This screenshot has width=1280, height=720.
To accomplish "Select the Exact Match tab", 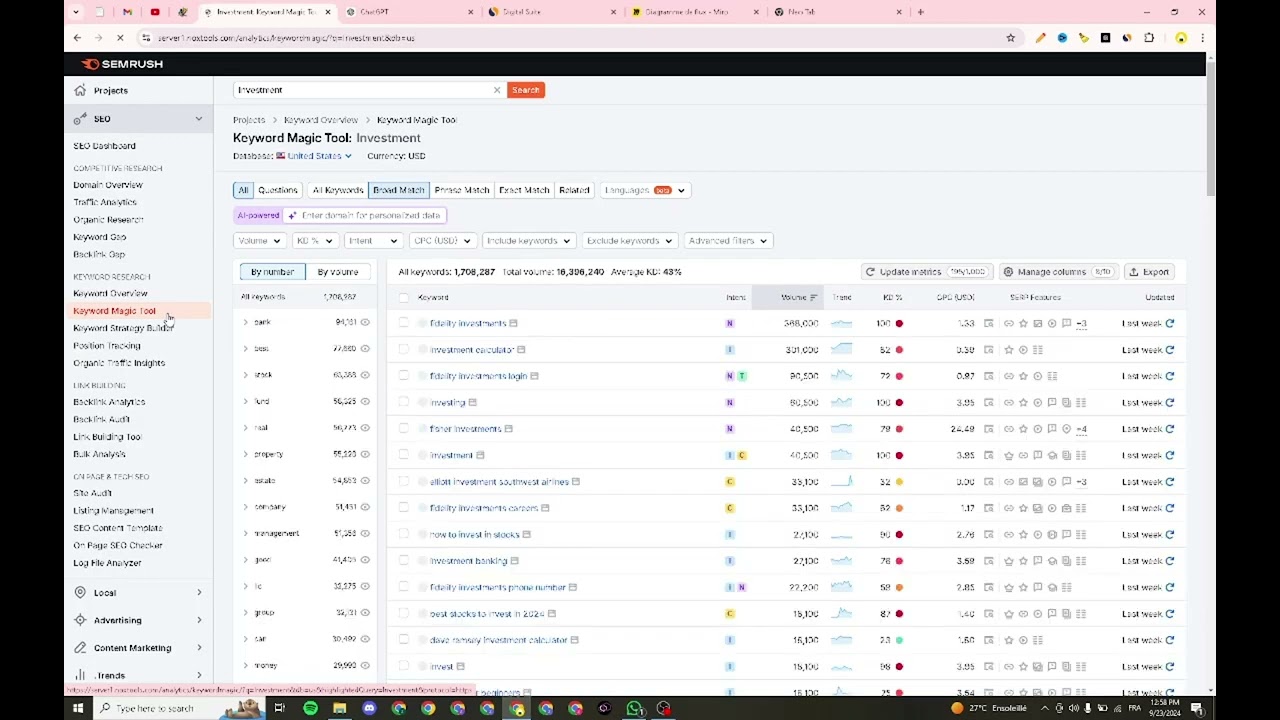I will pyautogui.click(x=524, y=190).
